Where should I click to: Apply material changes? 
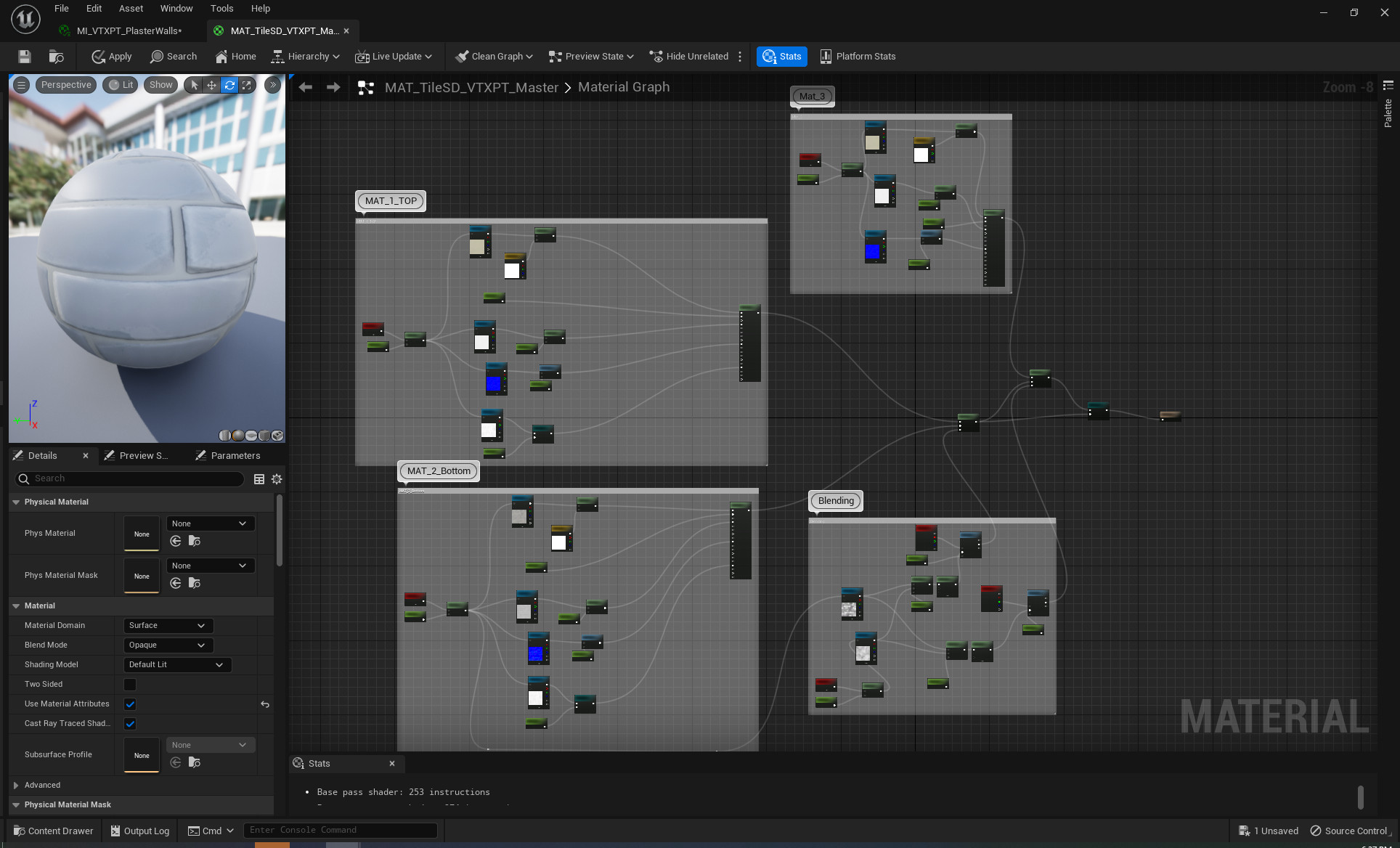(x=111, y=57)
